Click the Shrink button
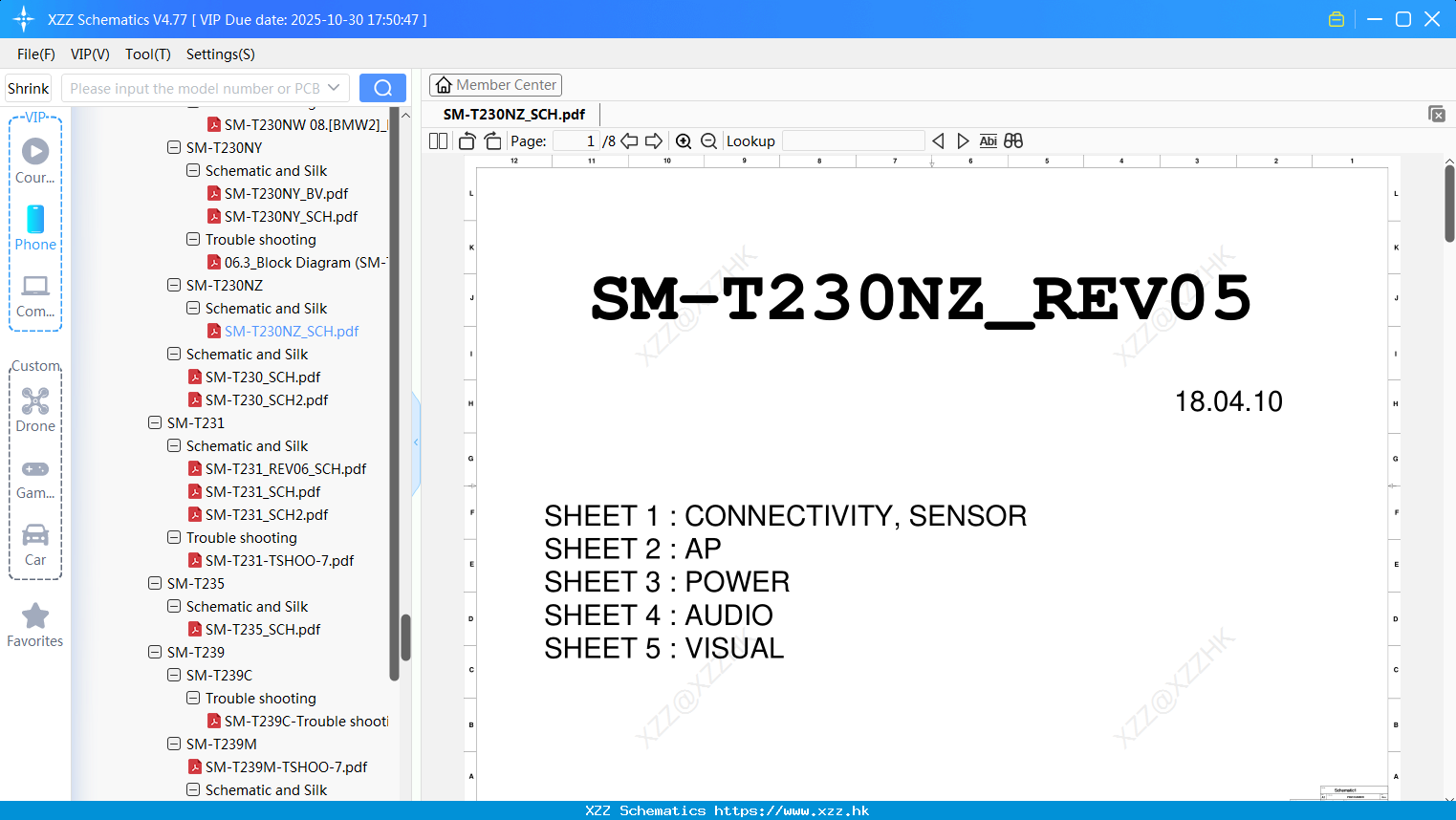This screenshot has height=820, width=1456. (x=29, y=88)
